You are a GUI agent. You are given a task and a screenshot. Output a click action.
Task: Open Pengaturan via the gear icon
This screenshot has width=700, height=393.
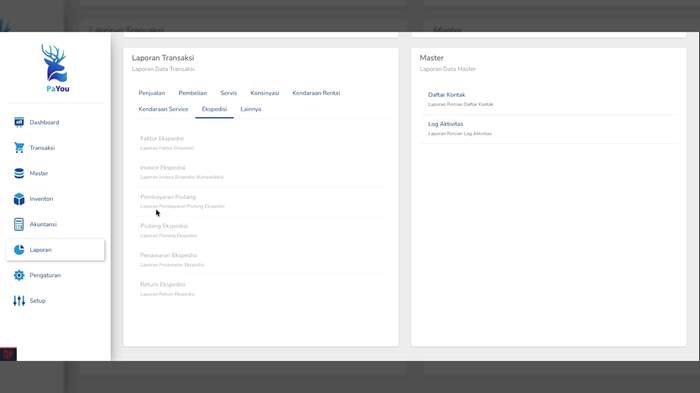(19, 275)
